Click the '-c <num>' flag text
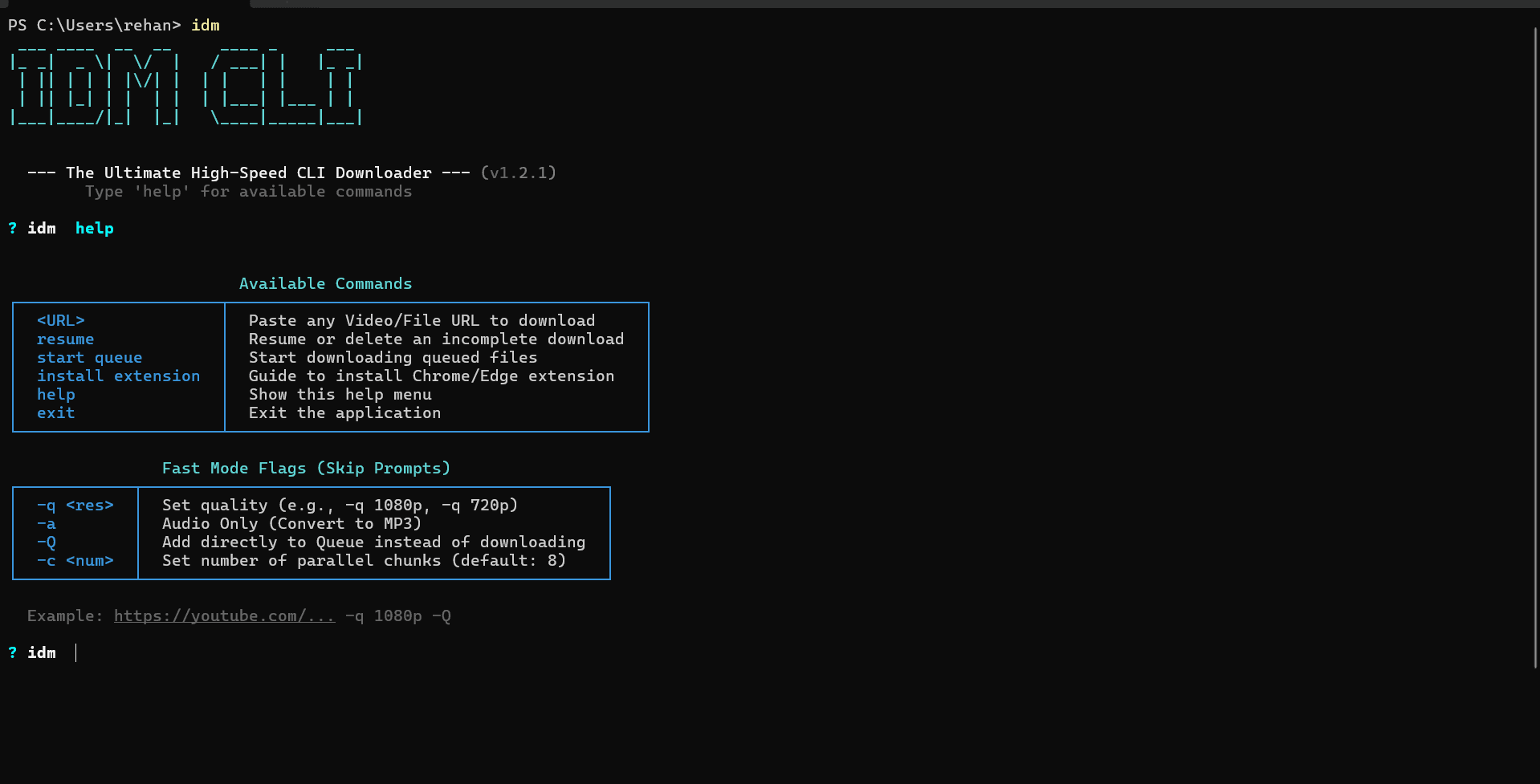The image size is (1540, 784). (x=75, y=560)
